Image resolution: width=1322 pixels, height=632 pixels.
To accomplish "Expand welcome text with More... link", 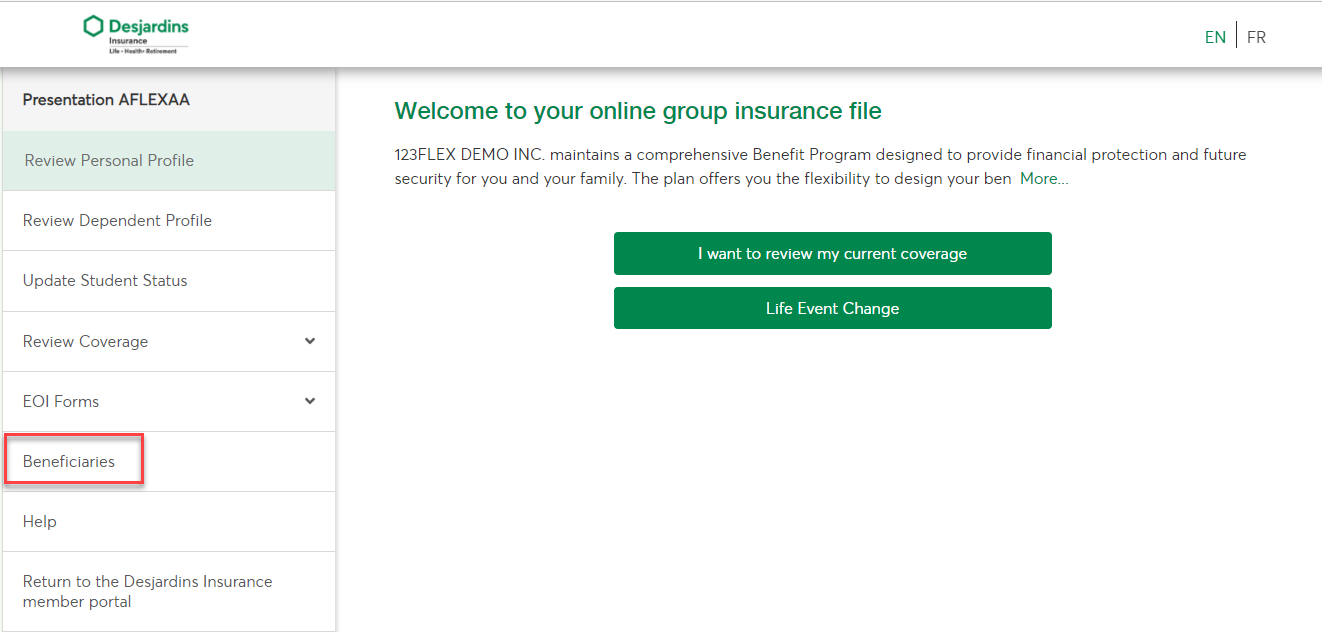I will 1044,179.
